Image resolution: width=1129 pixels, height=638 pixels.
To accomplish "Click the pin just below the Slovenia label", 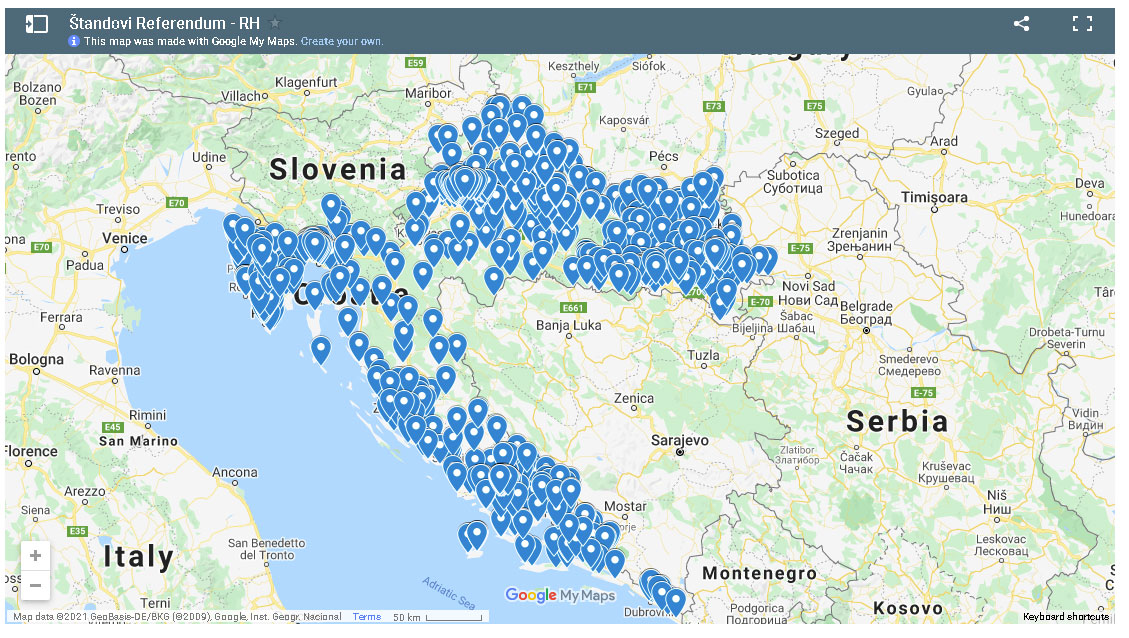I will 331,206.
